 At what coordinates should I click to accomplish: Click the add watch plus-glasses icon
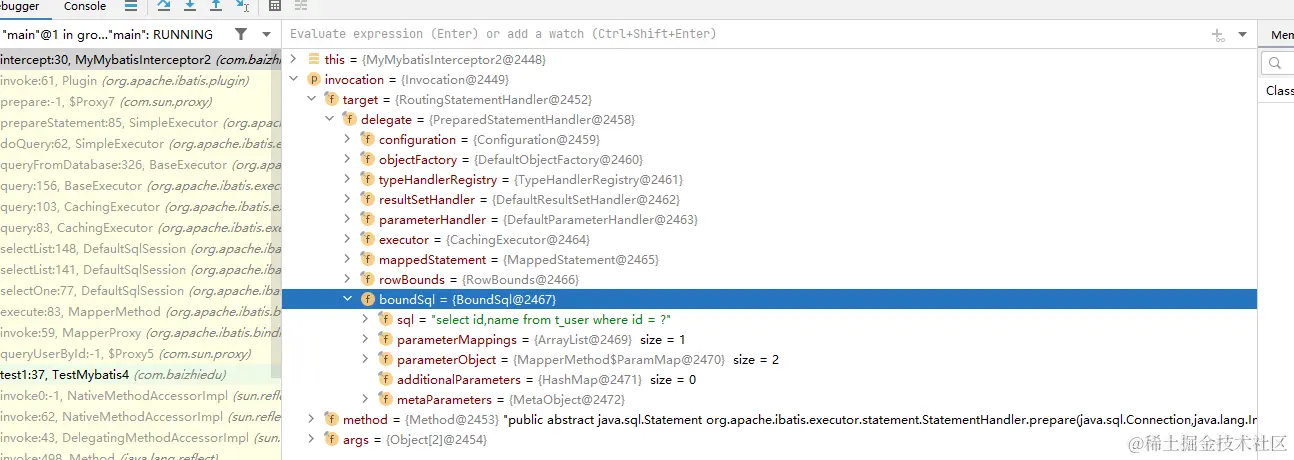(1218, 34)
